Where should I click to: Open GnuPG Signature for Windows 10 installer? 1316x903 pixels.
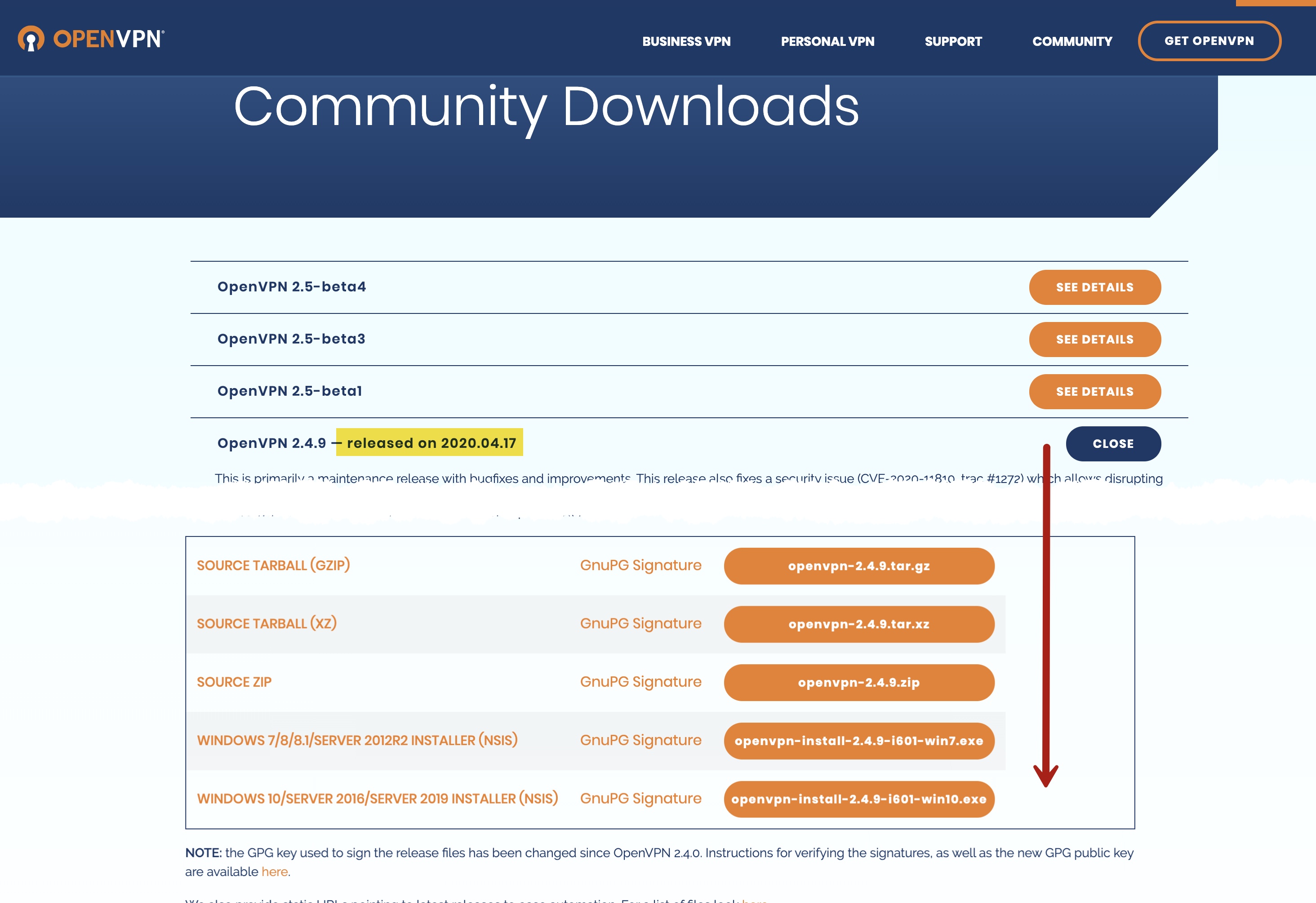[640, 799]
